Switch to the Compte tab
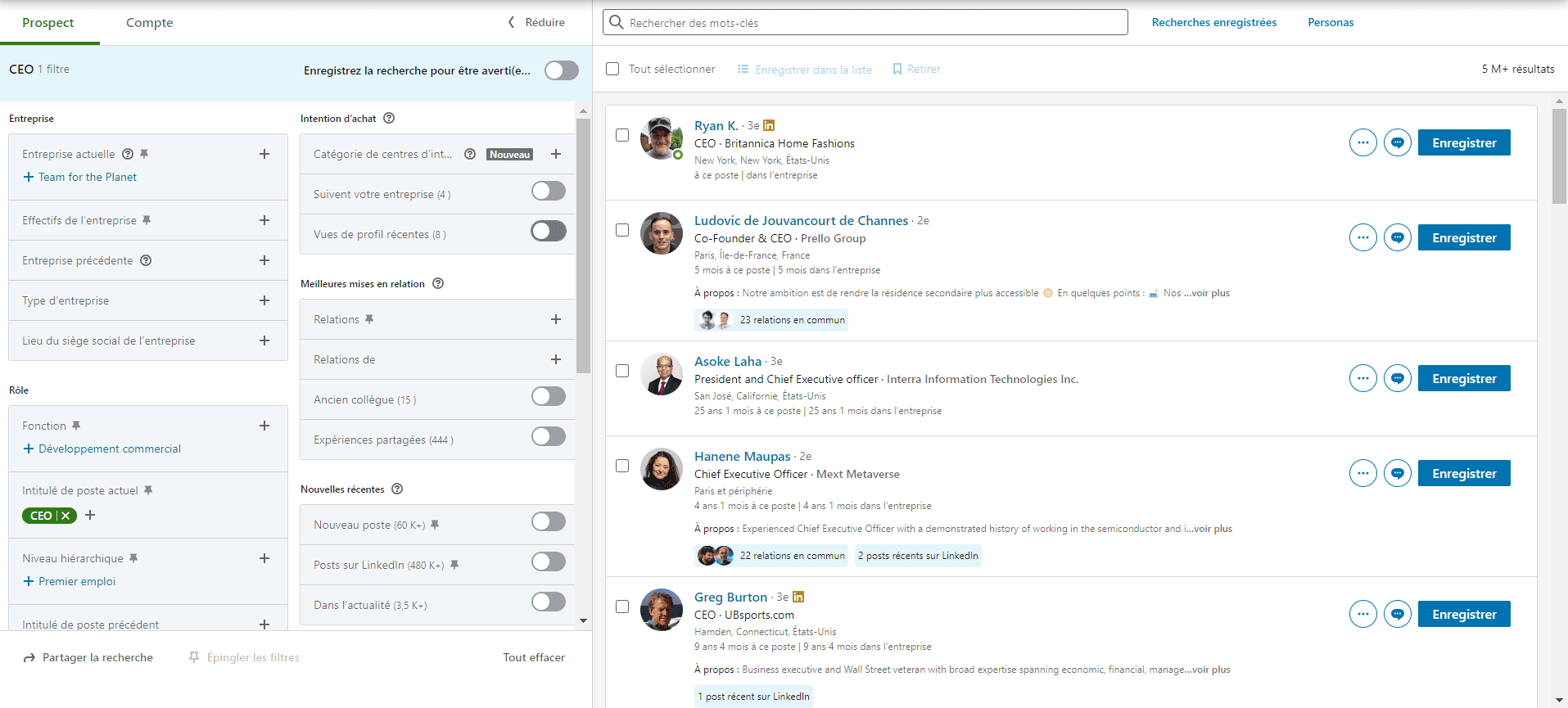The width and height of the screenshot is (1568, 708). [149, 22]
